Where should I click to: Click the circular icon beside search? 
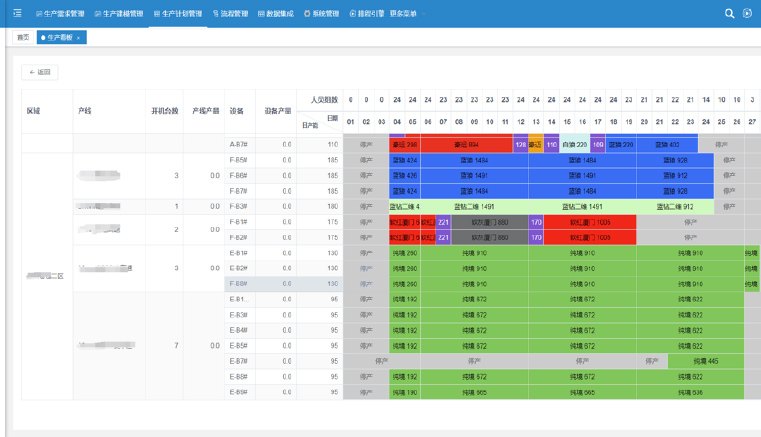pyautogui.click(x=747, y=14)
